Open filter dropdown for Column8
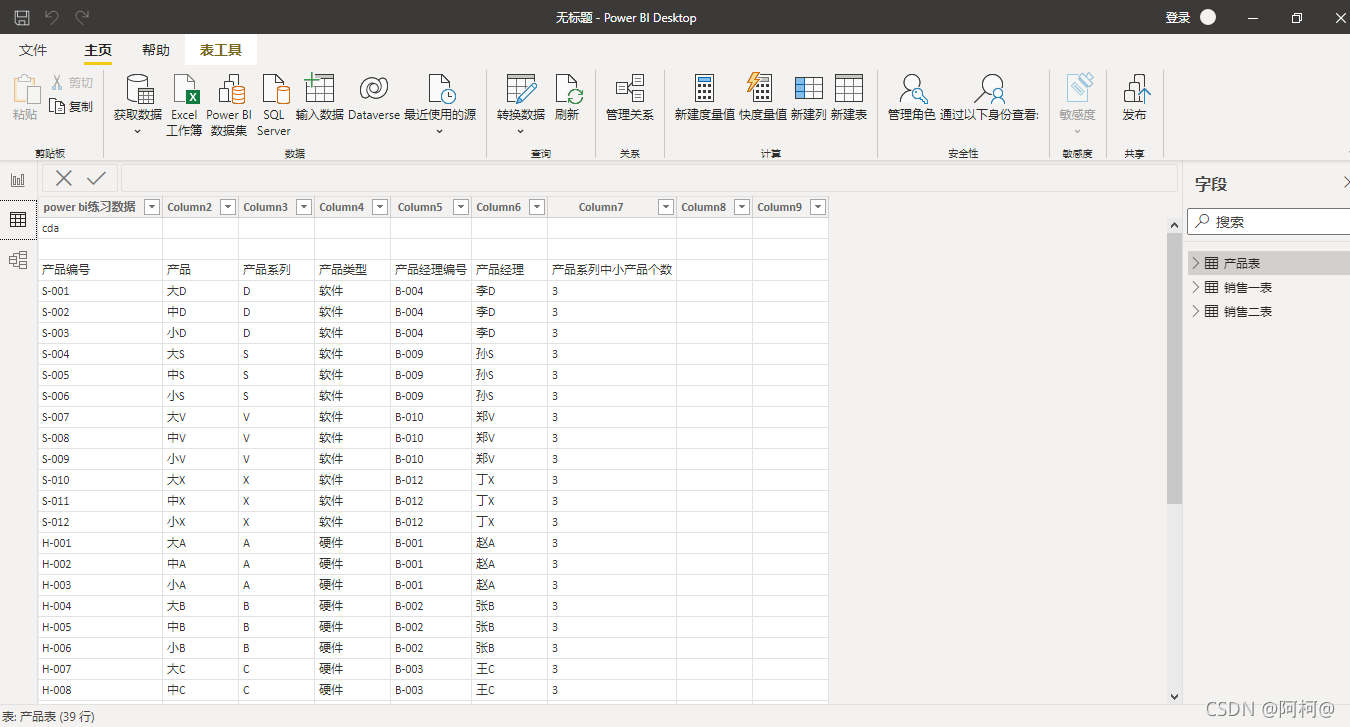 (x=742, y=207)
